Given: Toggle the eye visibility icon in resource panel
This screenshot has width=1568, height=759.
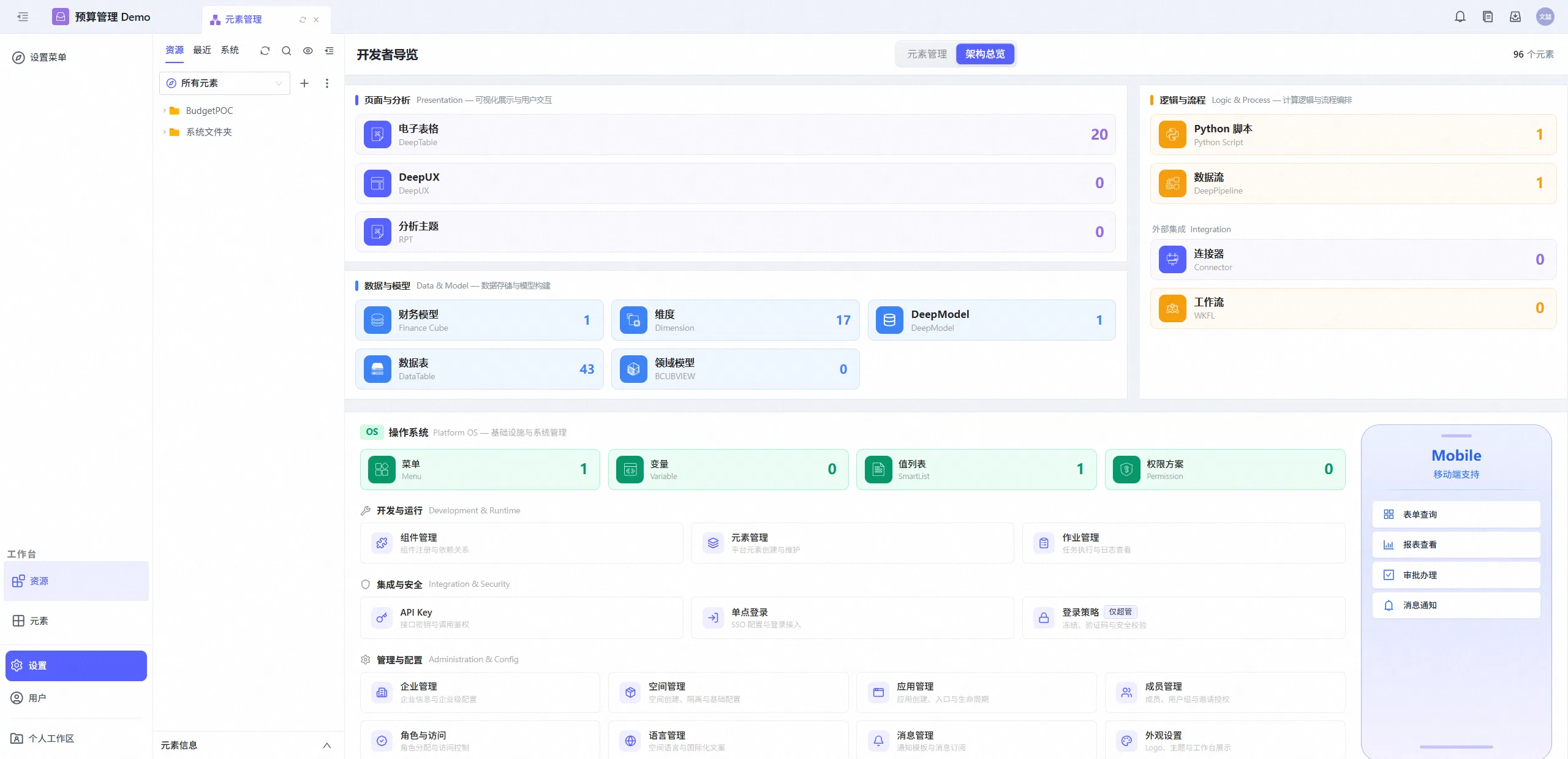Looking at the screenshot, I should 308,51.
